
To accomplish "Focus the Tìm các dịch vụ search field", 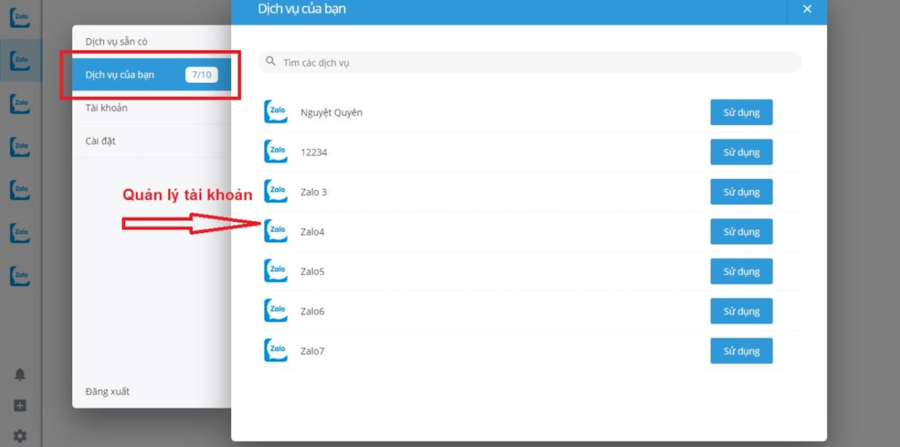I will point(529,62).
